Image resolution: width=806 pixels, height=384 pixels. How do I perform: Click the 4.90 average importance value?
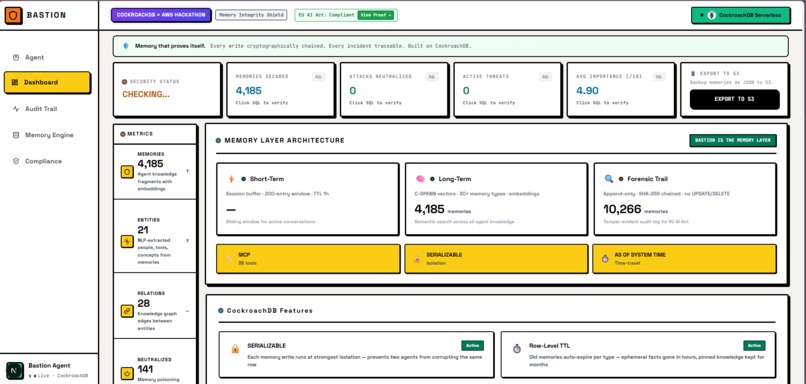pyautogui.click(x=588, y=90)
